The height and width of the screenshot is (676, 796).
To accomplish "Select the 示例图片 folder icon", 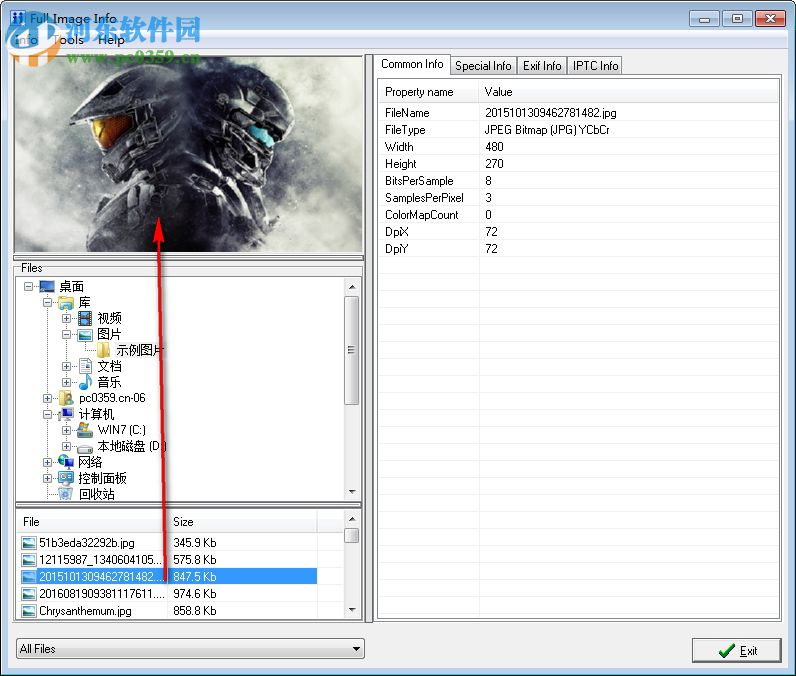I will (x=104, y=350).
